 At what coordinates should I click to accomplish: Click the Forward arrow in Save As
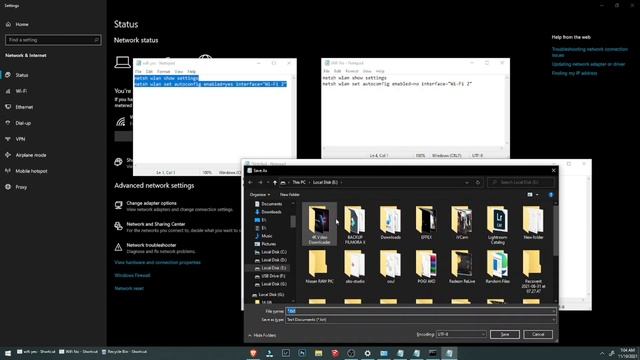(x=260, y=182)
